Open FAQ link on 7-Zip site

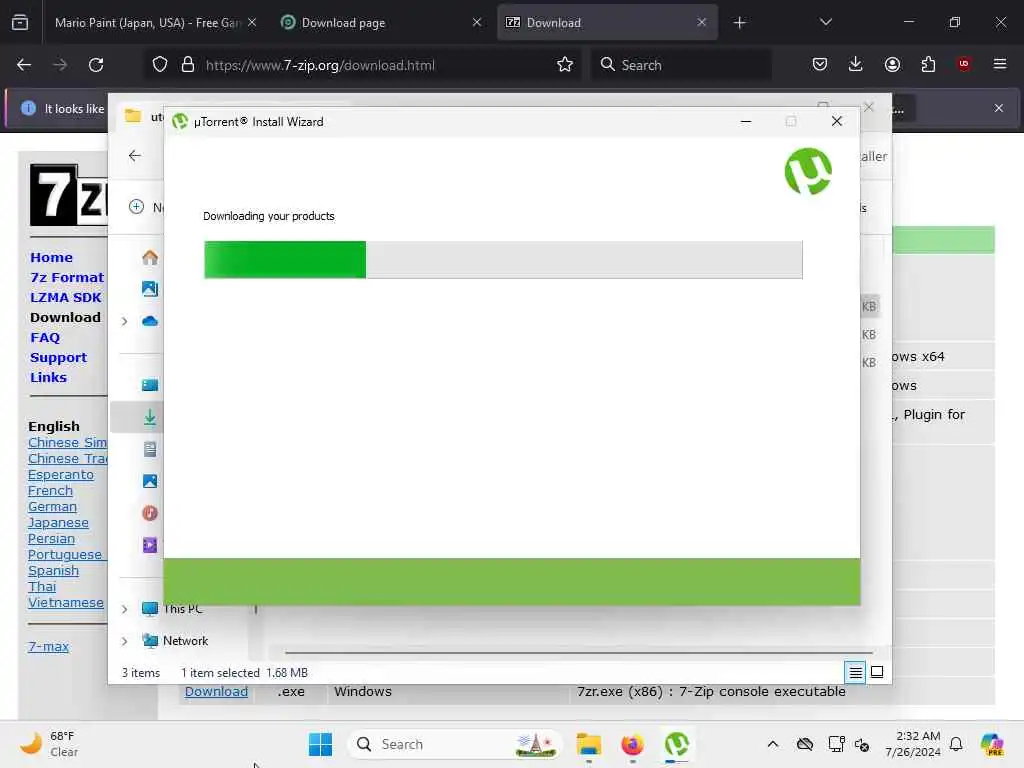tap(45, 338)
